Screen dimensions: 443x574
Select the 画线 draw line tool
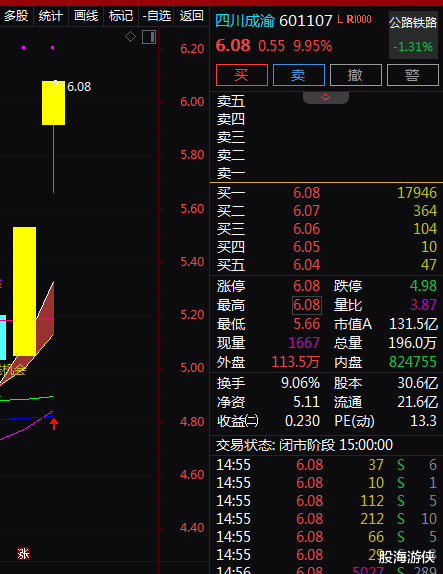[x=86, y=16]
